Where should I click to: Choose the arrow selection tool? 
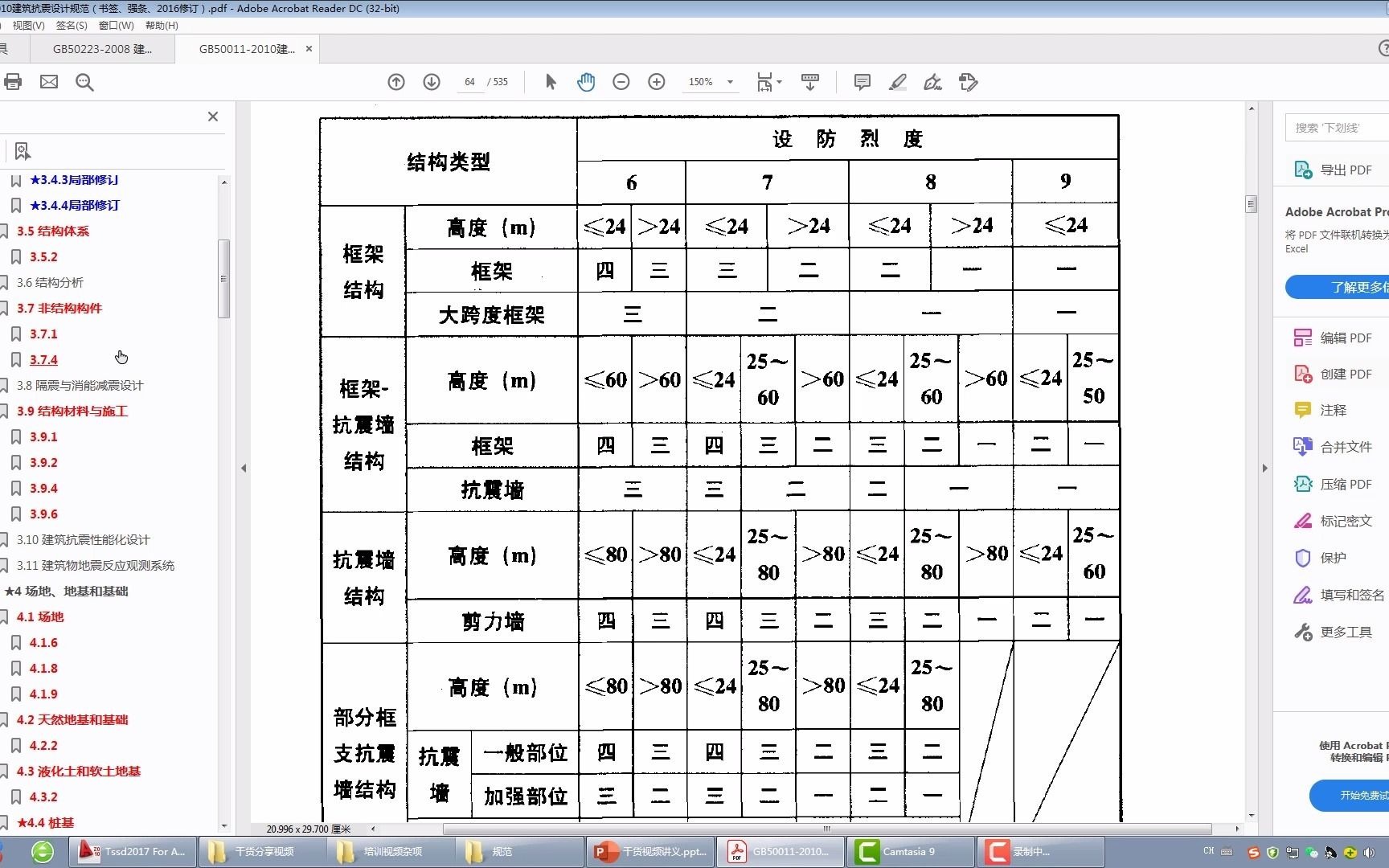point(551,82)
